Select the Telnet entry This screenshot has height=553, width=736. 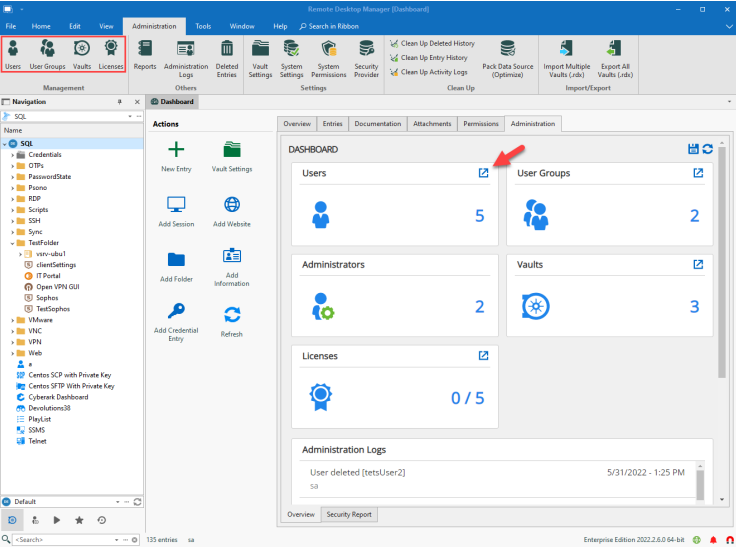[37, 441]
